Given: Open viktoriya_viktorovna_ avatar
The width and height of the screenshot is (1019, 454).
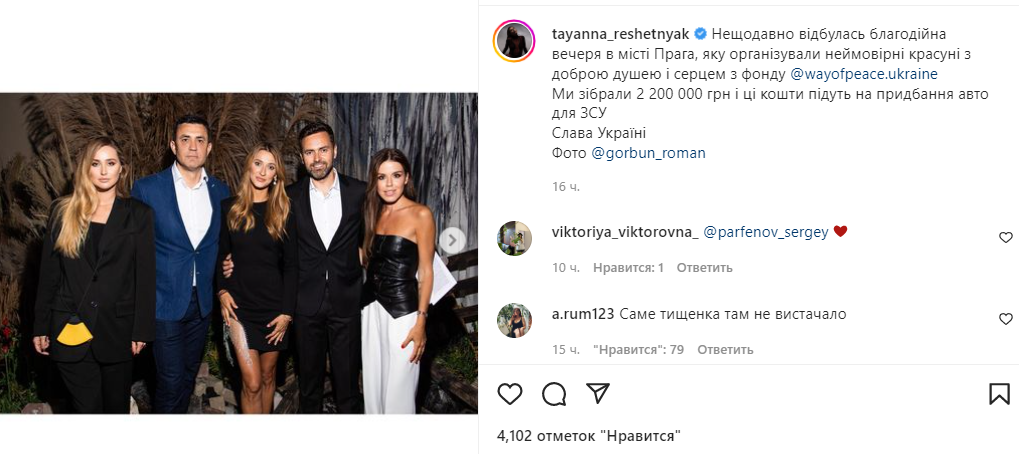Looking at the screenshot, I should click(x=514, y=237).
